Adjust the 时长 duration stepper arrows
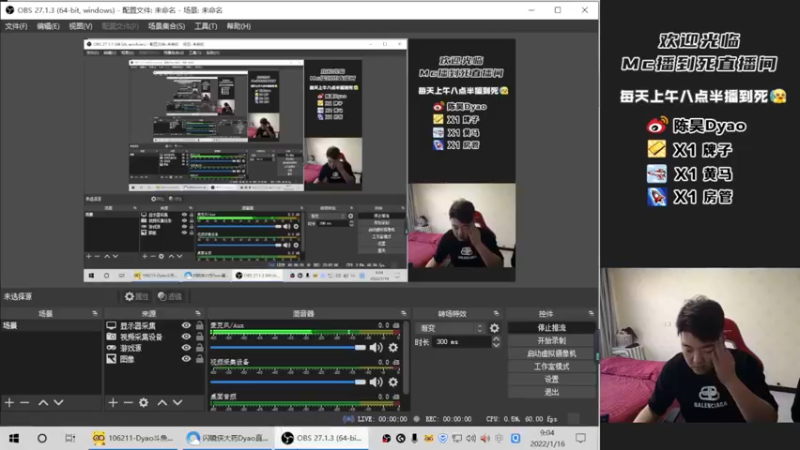The height and width of the screenshot is (450, 800). coord(496,342)
